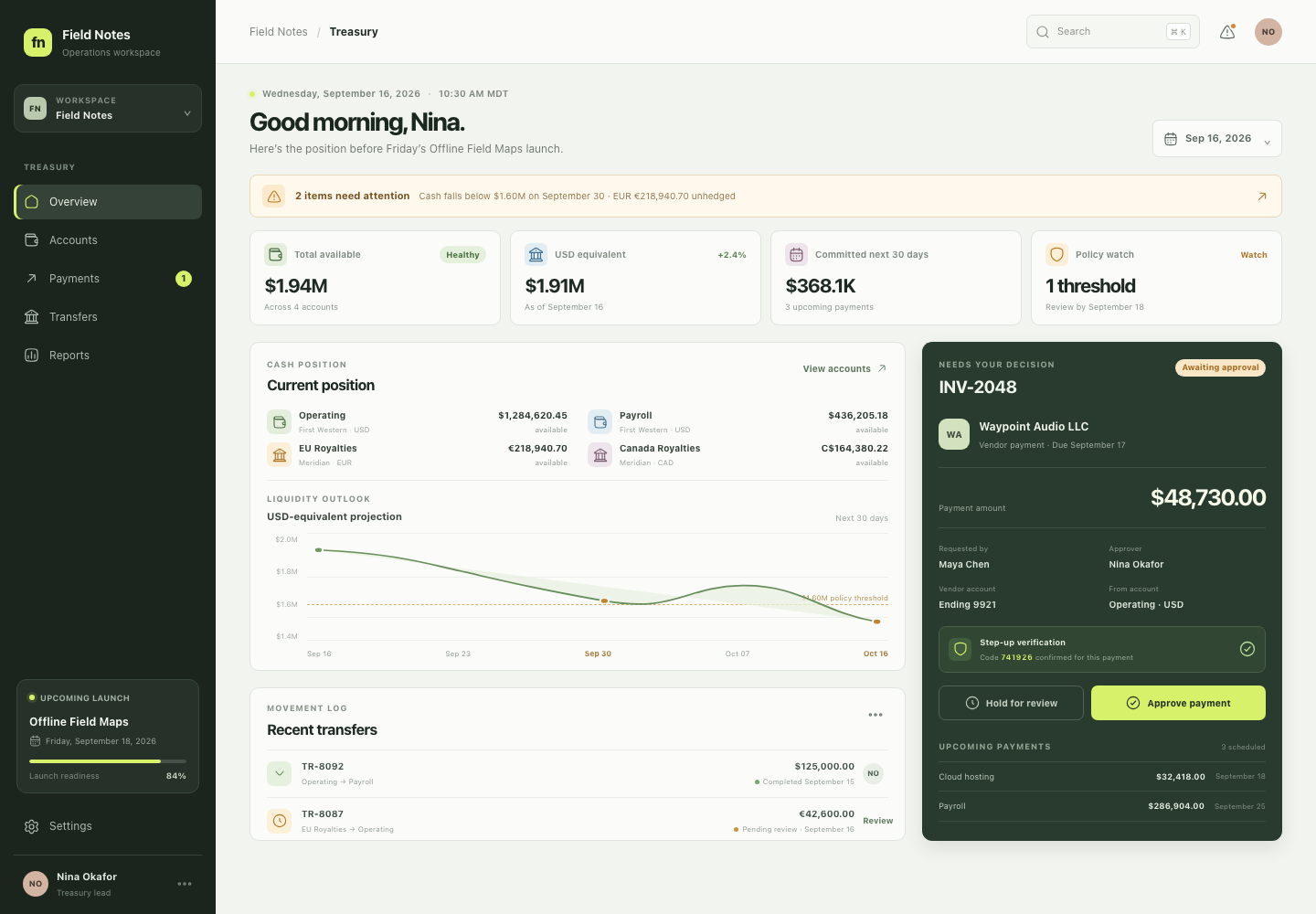1316x914 pixels.
Task: Expand the TR-8092 transfer row chevron
Action: click(280, 773)
